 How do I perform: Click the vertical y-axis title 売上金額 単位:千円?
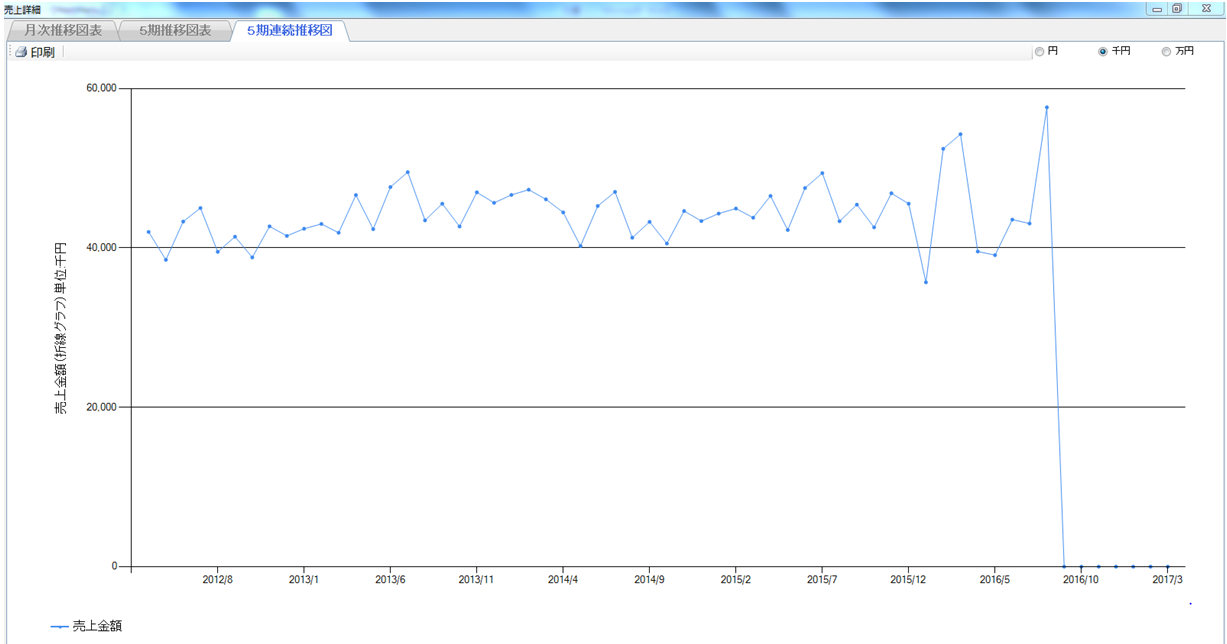[x=61, y=328]
